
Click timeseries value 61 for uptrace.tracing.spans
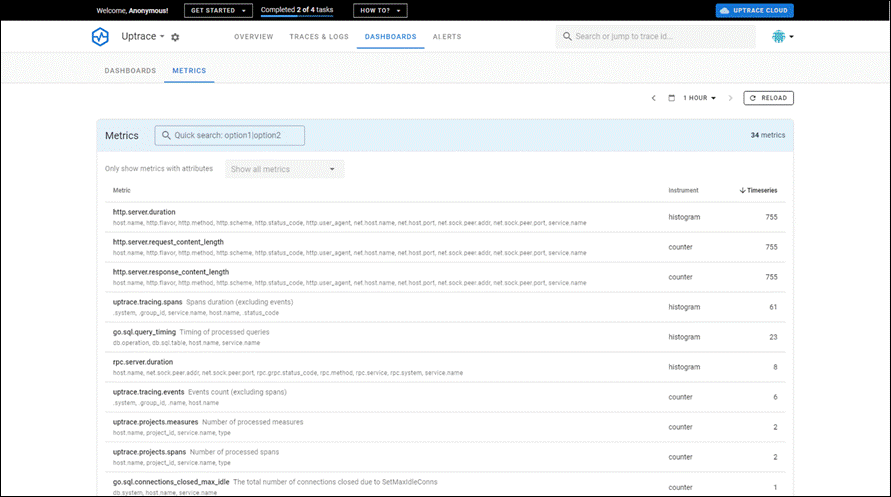point(773,307)
